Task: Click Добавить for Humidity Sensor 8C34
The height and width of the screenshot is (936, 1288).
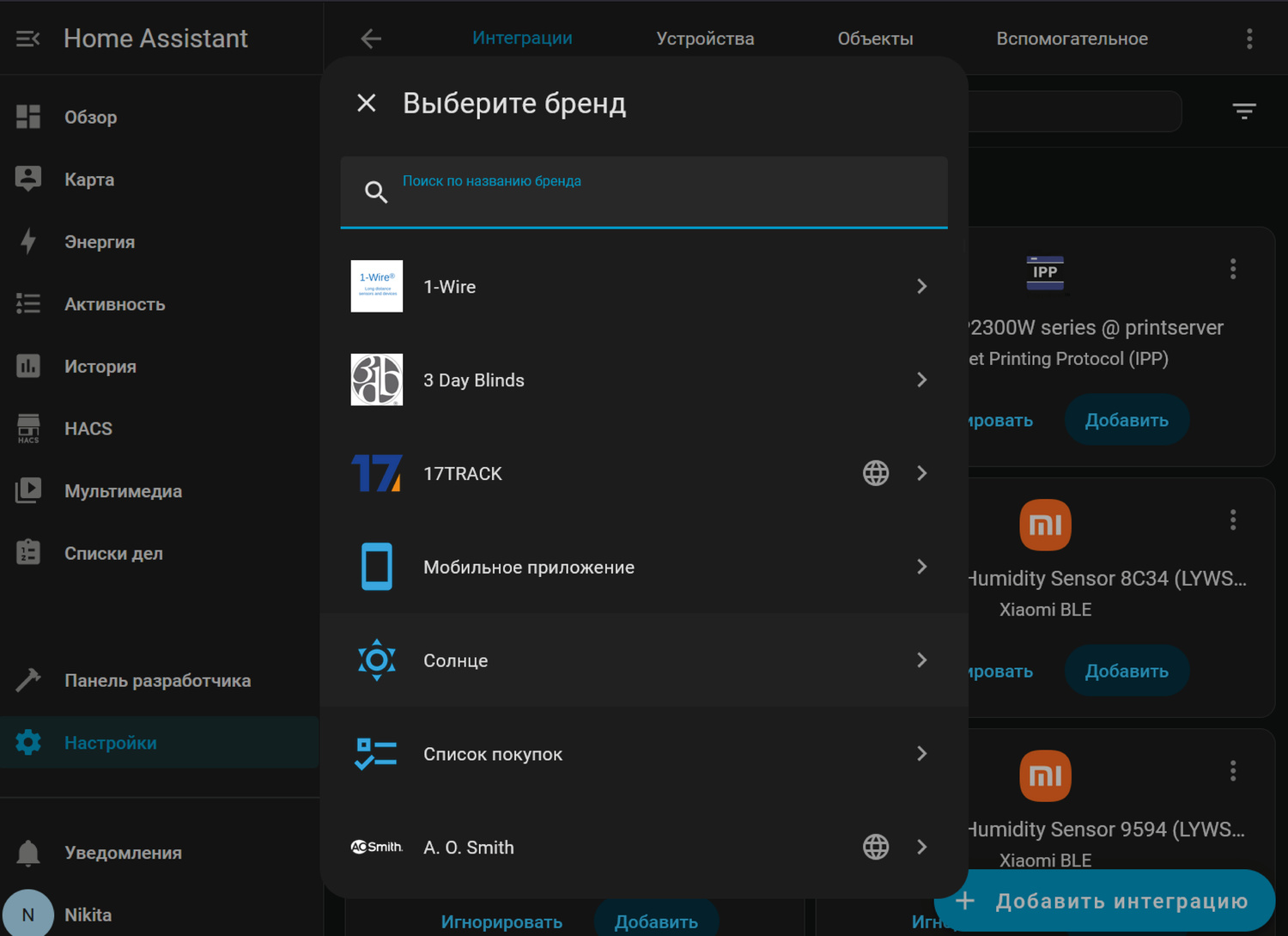Action: pos(1127,671)
